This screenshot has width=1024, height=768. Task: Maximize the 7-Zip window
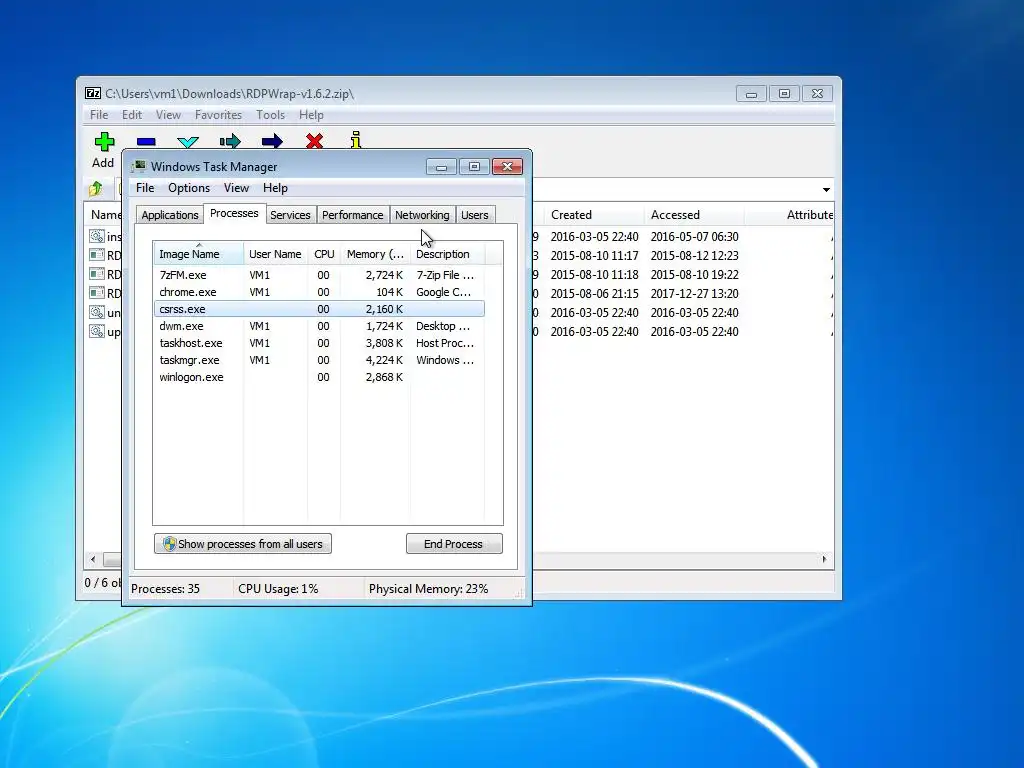click(x=784, y=94)
